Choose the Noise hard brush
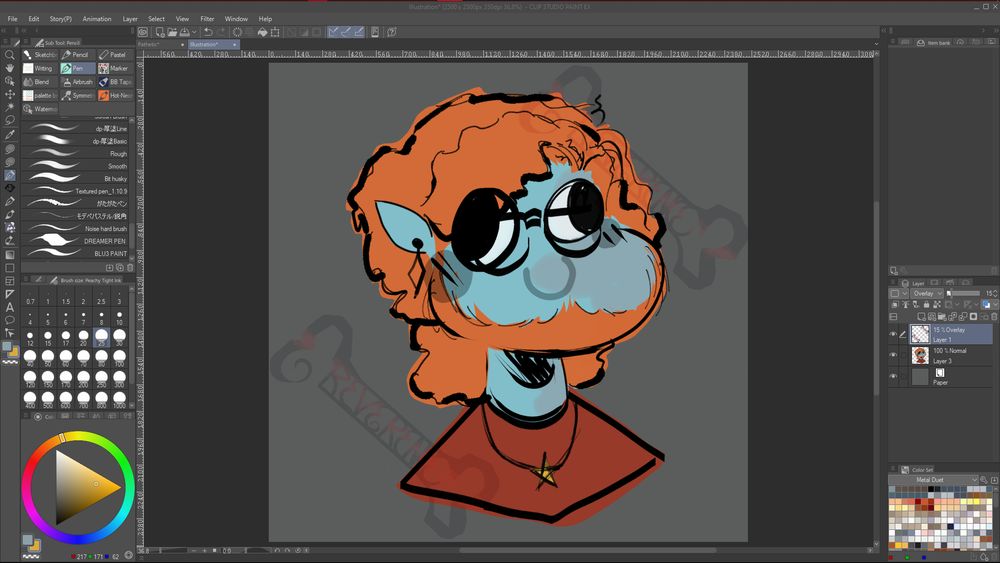The width and height of the screenshot is (1000, 563). coord(77,228)
